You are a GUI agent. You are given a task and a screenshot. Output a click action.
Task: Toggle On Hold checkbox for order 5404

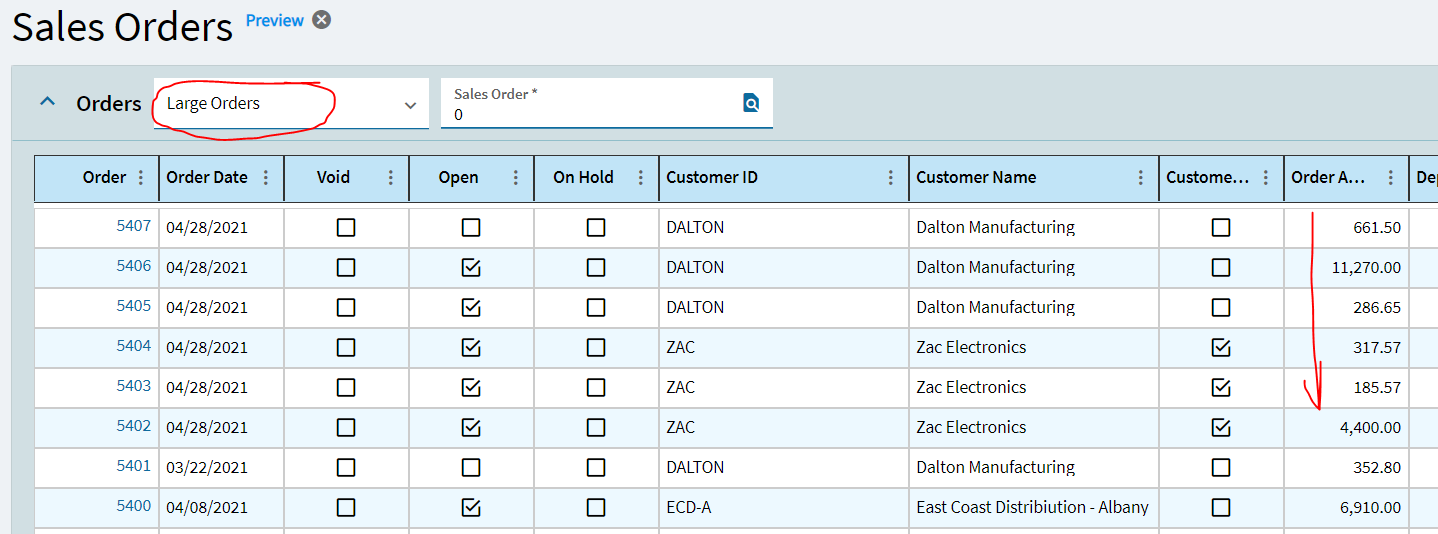click(x=596, y=348)
